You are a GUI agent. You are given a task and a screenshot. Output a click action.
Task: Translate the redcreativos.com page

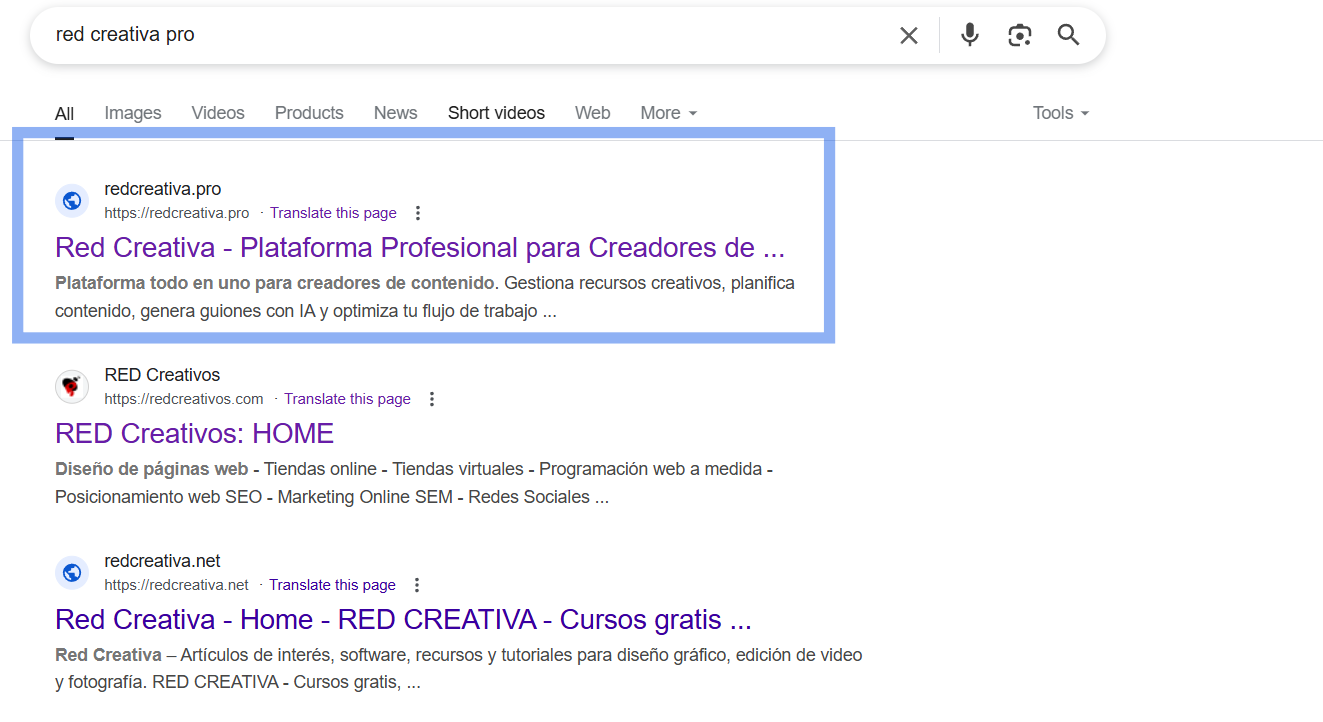pyautogui.click(x=347, y=399)
